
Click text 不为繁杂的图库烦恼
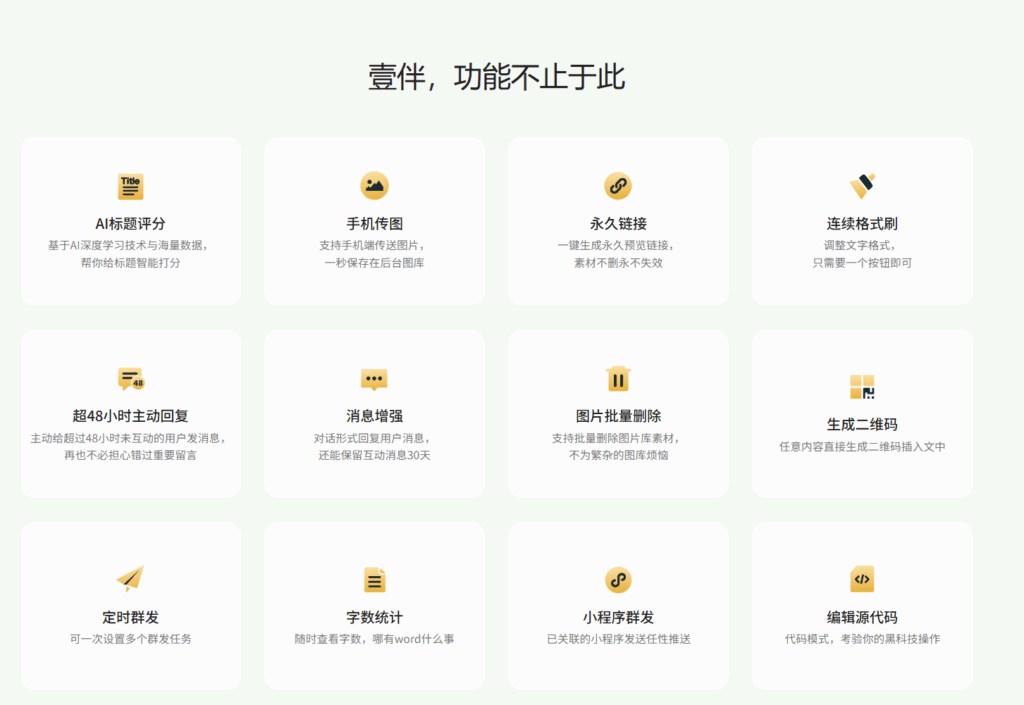click(618, 455)
